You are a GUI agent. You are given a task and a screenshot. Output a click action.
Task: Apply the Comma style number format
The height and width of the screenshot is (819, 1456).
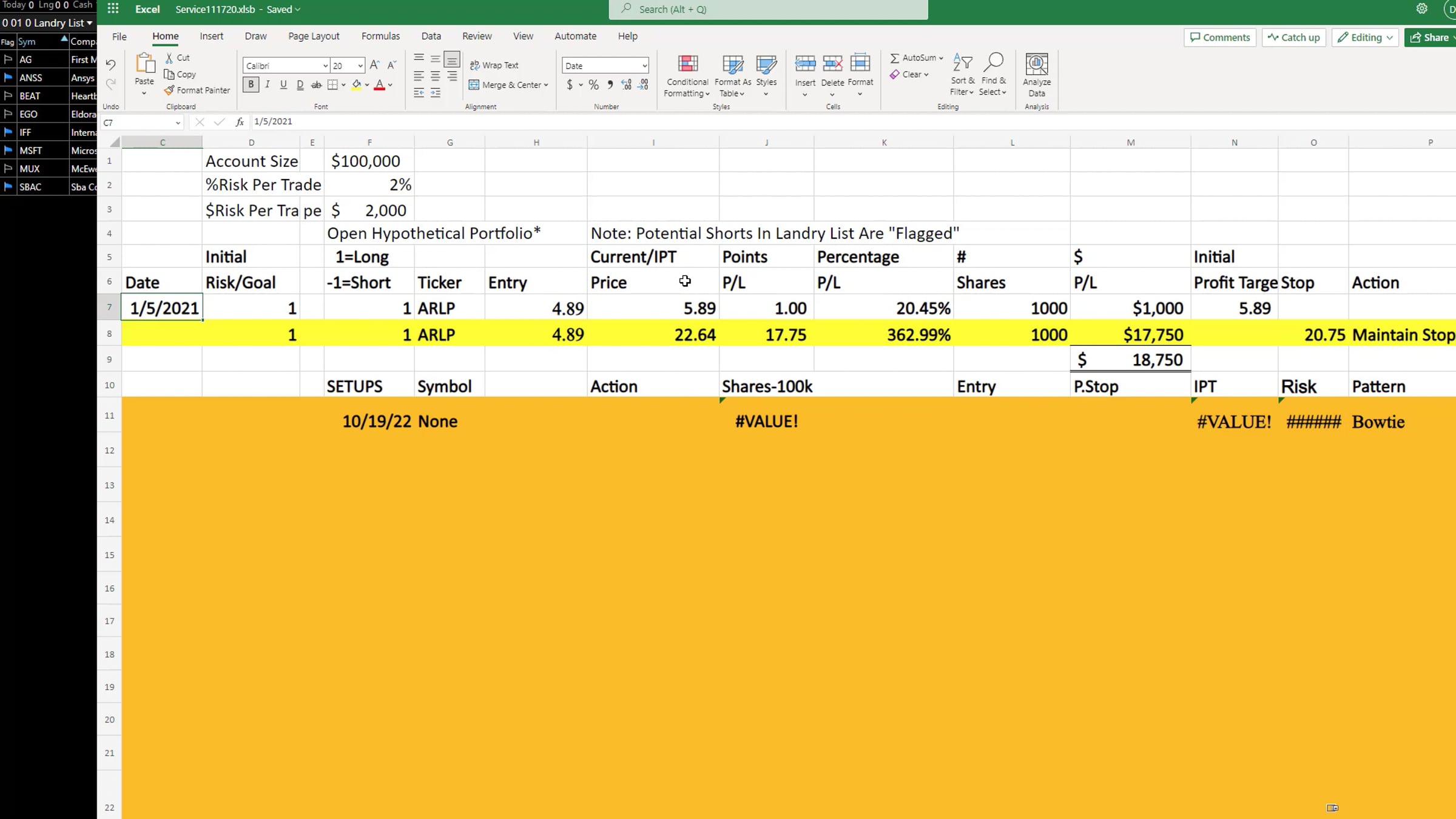click(610, 85)
